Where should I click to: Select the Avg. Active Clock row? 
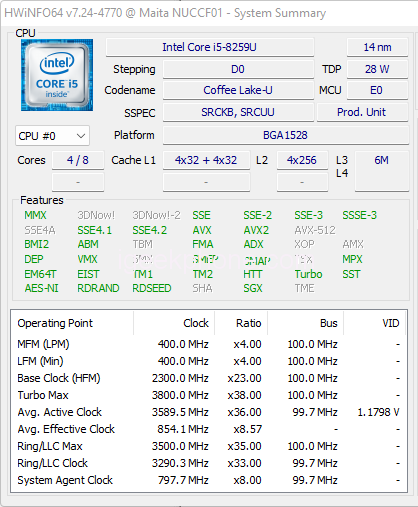[x=209, y=412]
